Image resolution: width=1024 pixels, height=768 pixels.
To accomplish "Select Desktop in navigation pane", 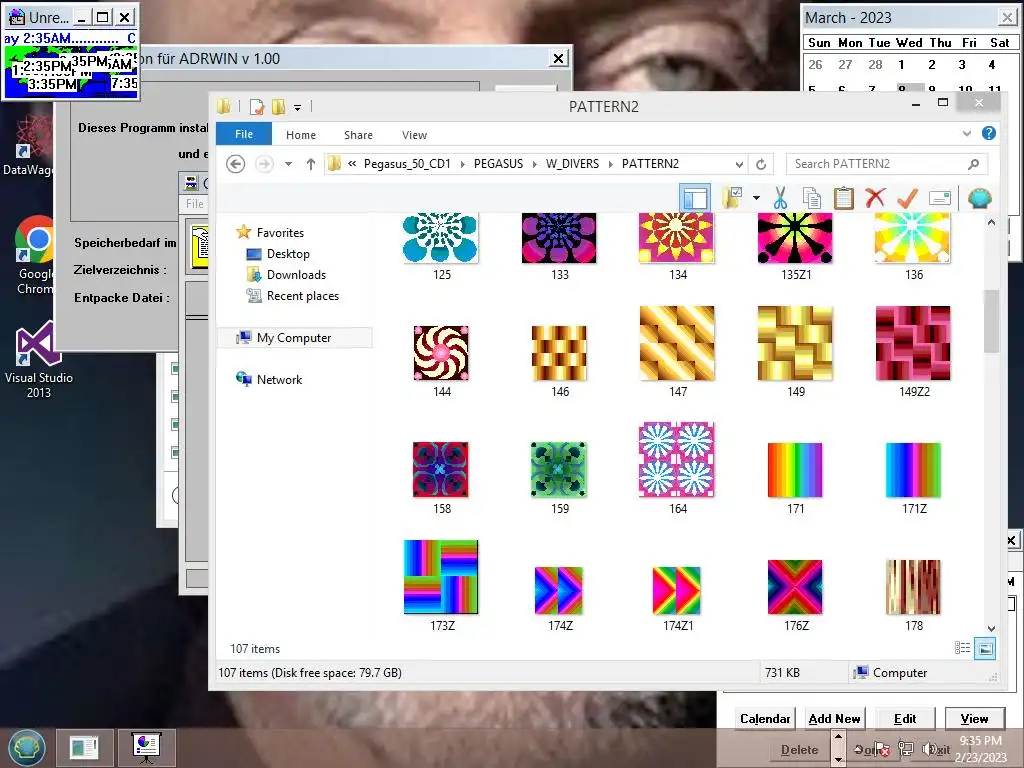I will [x=288, y=254].
